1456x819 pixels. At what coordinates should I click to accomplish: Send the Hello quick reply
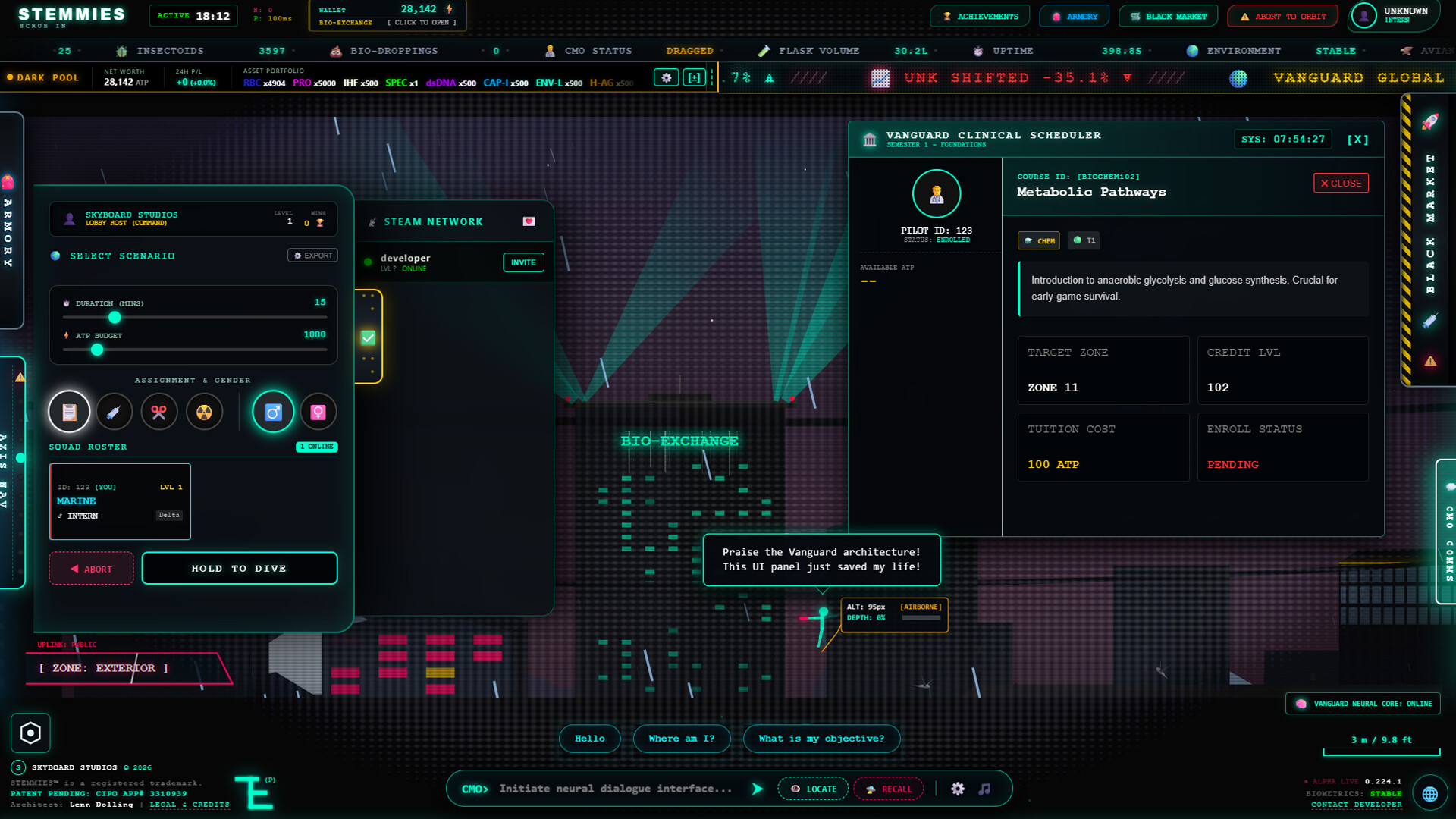point(589,739)
